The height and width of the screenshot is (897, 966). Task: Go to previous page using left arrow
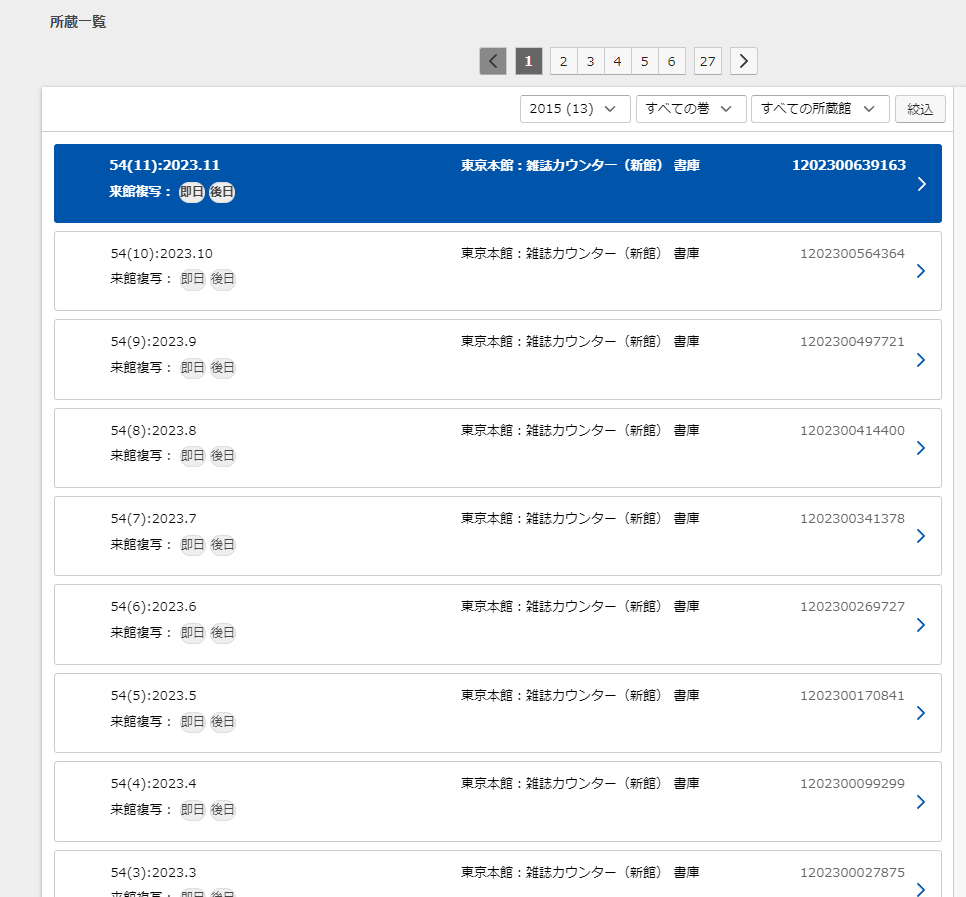493,61
